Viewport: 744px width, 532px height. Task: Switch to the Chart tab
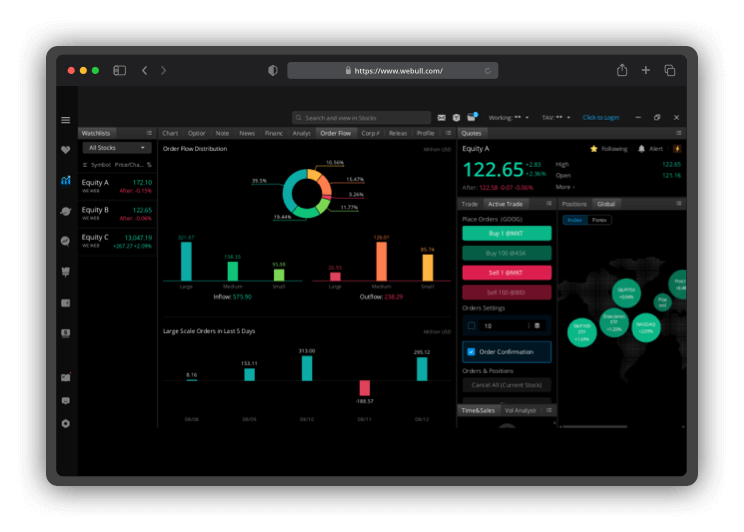click(x=170, y=132)
